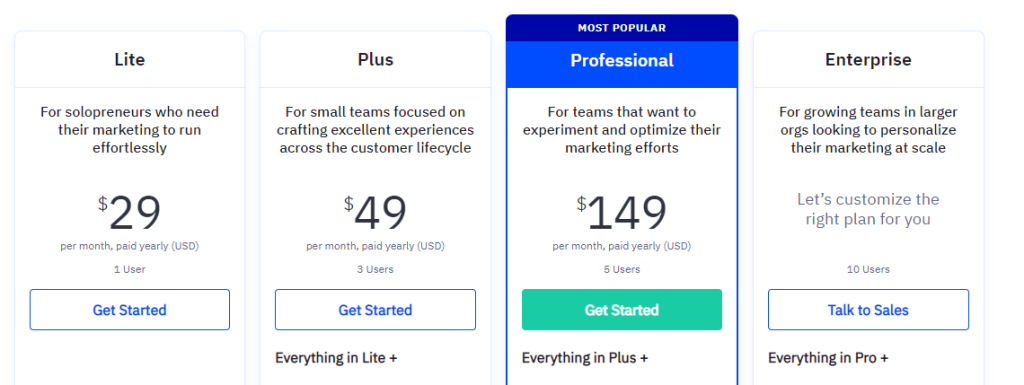Click the "10 Users" label
The image size is (1024, 385).
(868, 269)
